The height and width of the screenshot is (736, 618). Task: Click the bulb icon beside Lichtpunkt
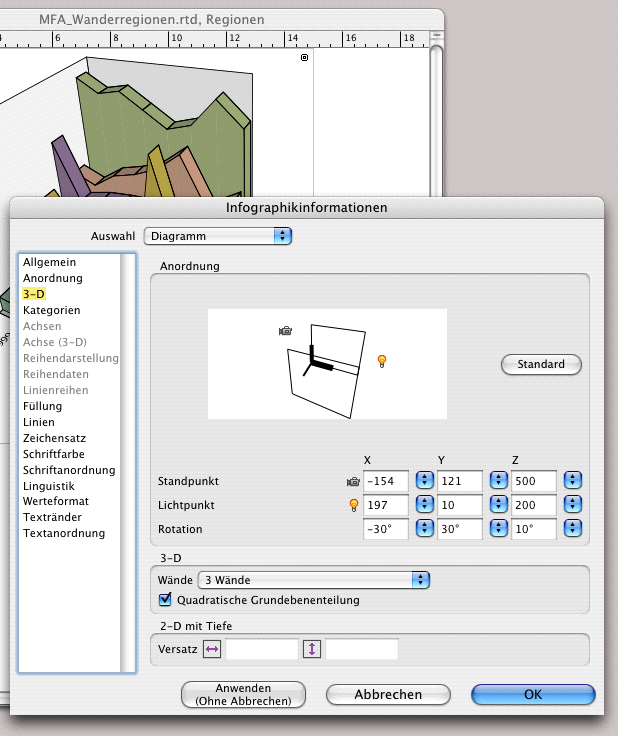click(x=352, y=505)
